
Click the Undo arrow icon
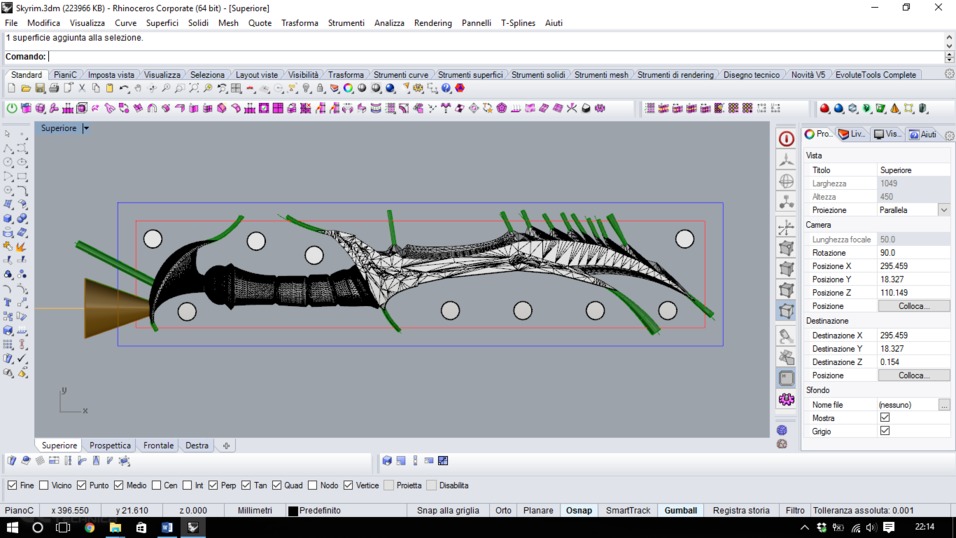click(124, 88)
